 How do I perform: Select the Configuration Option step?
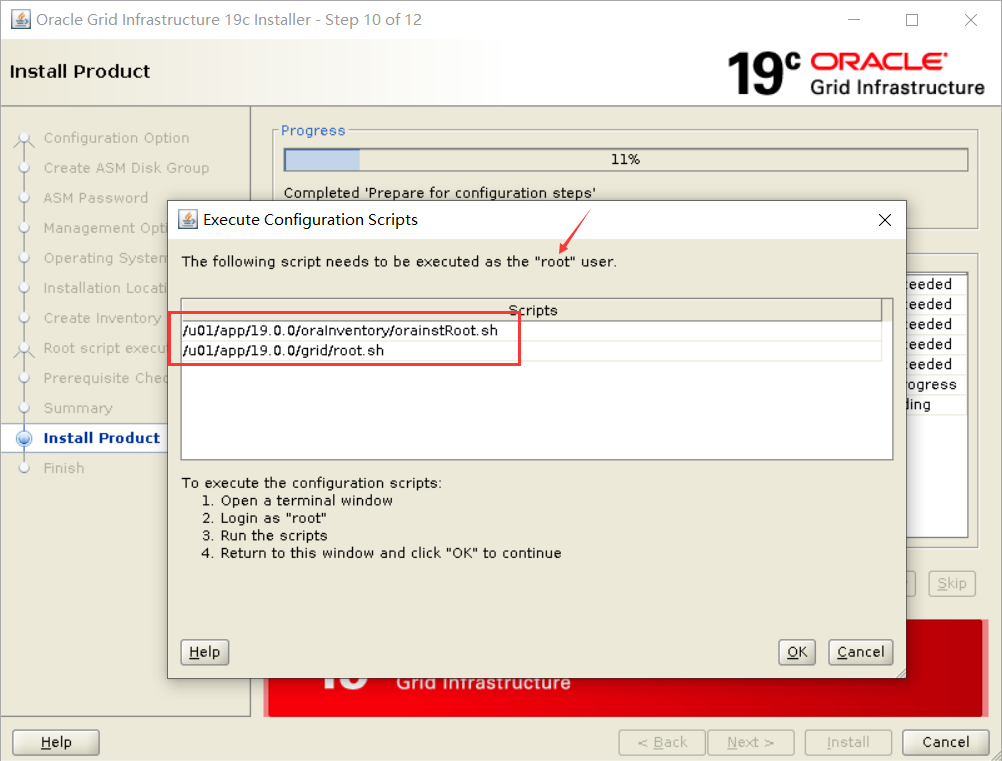click(116, 138)
